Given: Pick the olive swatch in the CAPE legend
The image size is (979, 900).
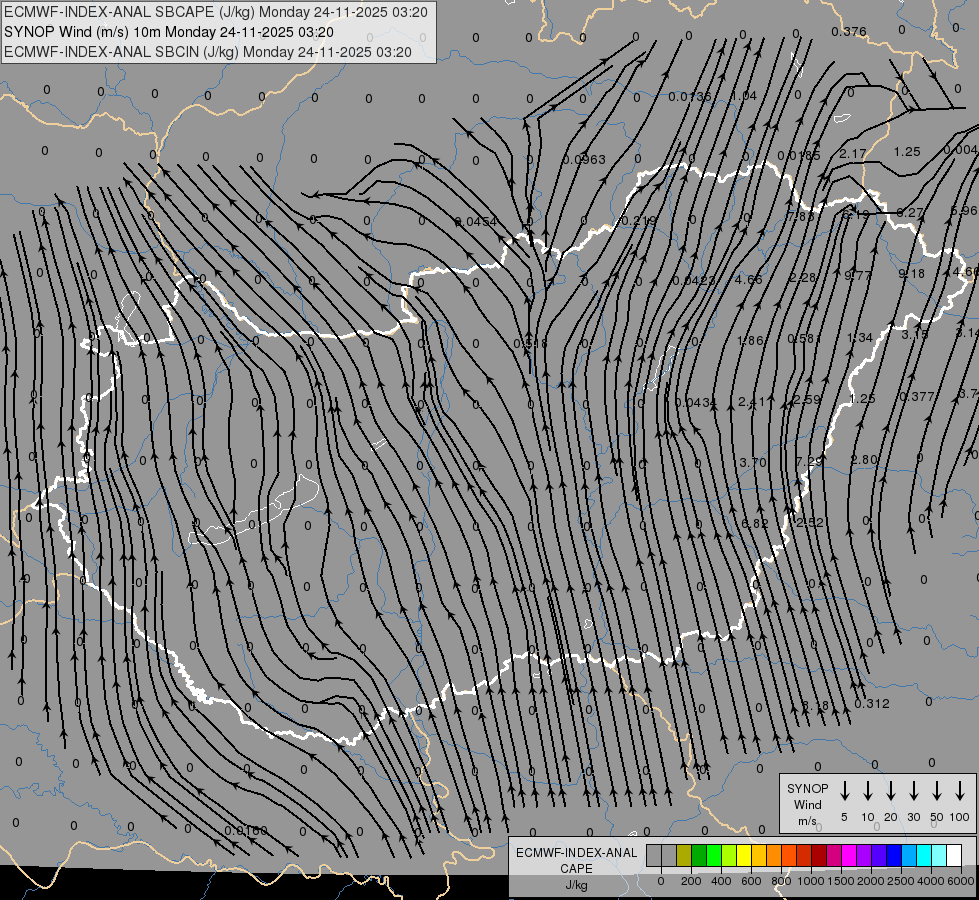Looking at the screenshot, I should [x=684, y=856].
